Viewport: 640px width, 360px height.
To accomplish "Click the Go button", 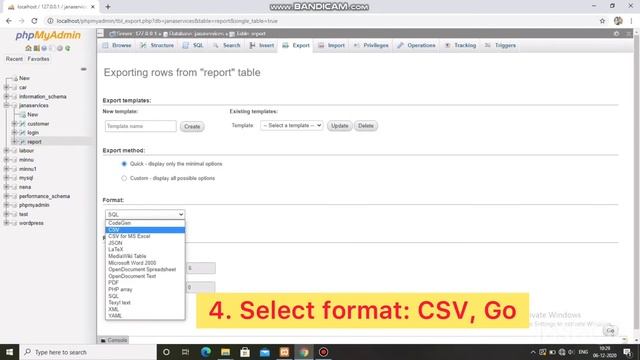I will click(x=610, y=331).
